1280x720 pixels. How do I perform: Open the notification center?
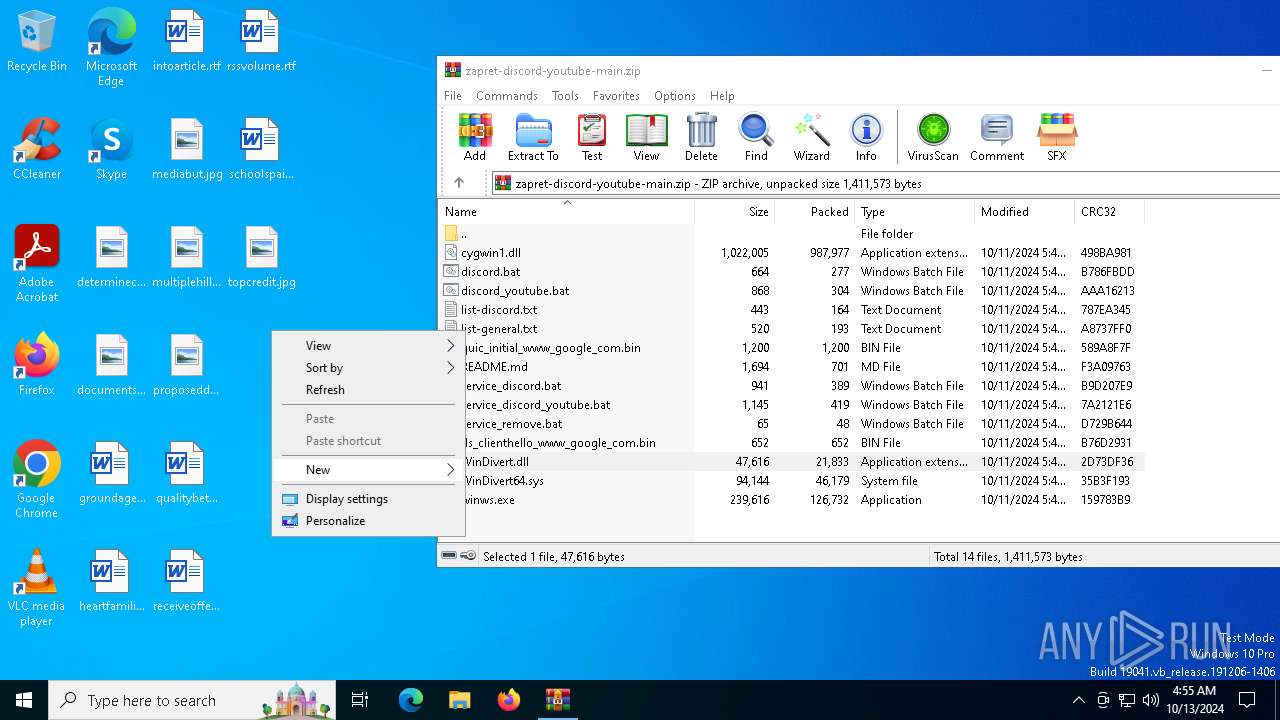1247,700
